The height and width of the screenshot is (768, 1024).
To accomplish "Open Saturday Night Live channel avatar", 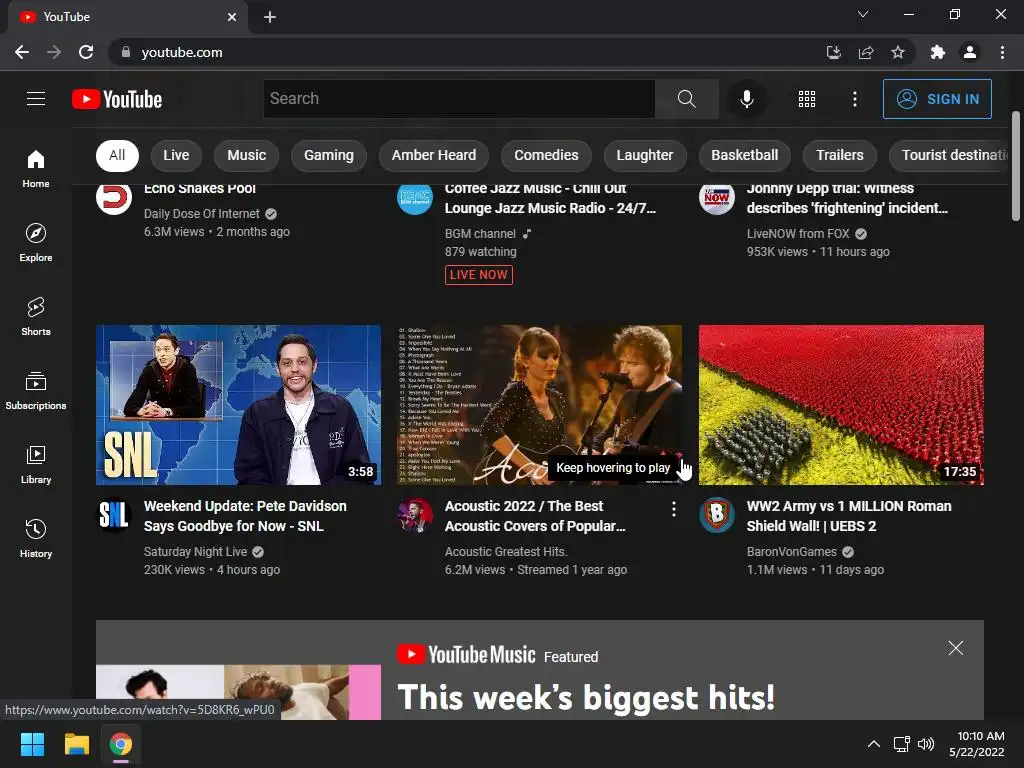I will click(114, 515).
